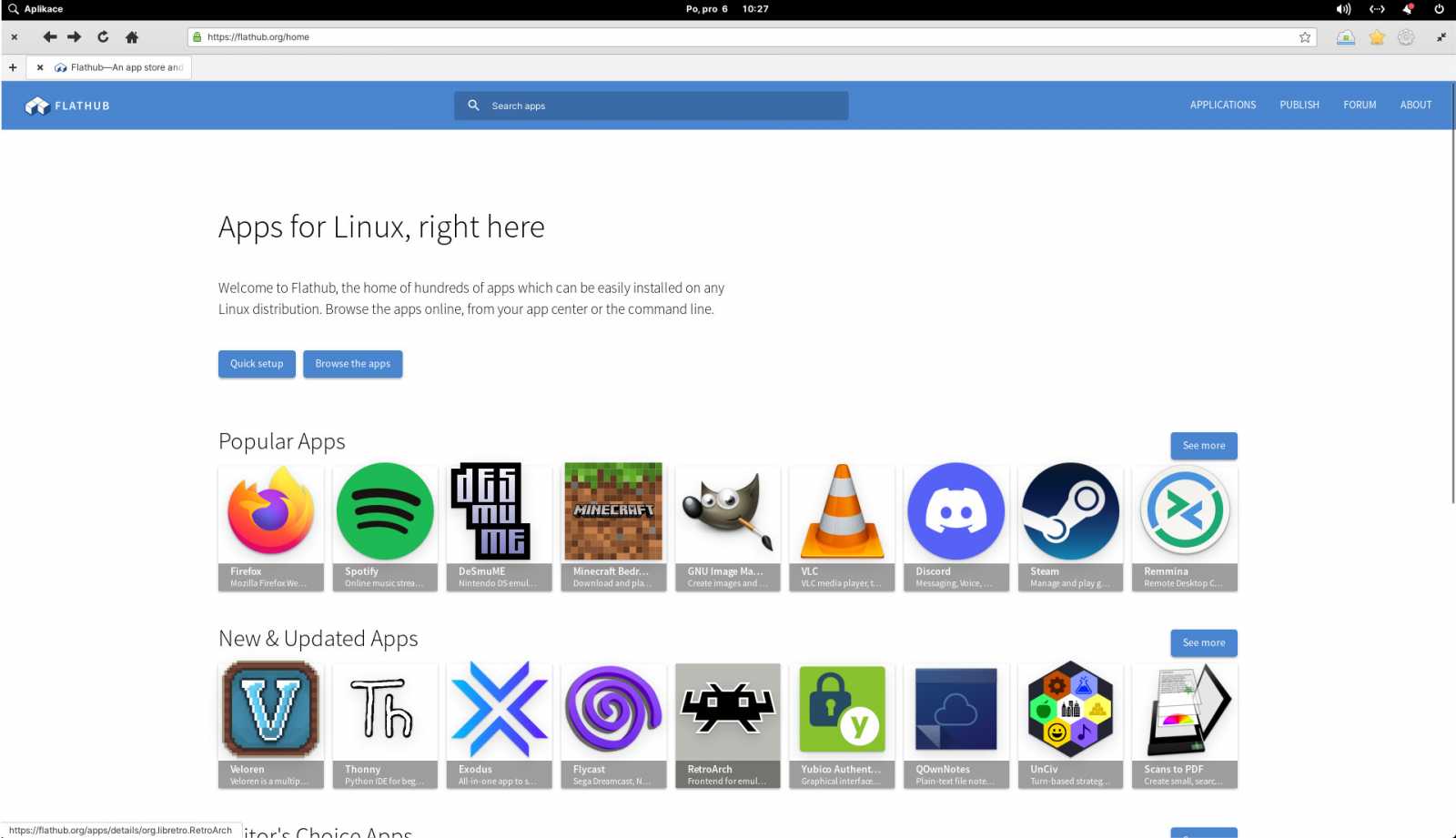
Task: Stop loading with the X toolbar button
Action: point(15,37)
